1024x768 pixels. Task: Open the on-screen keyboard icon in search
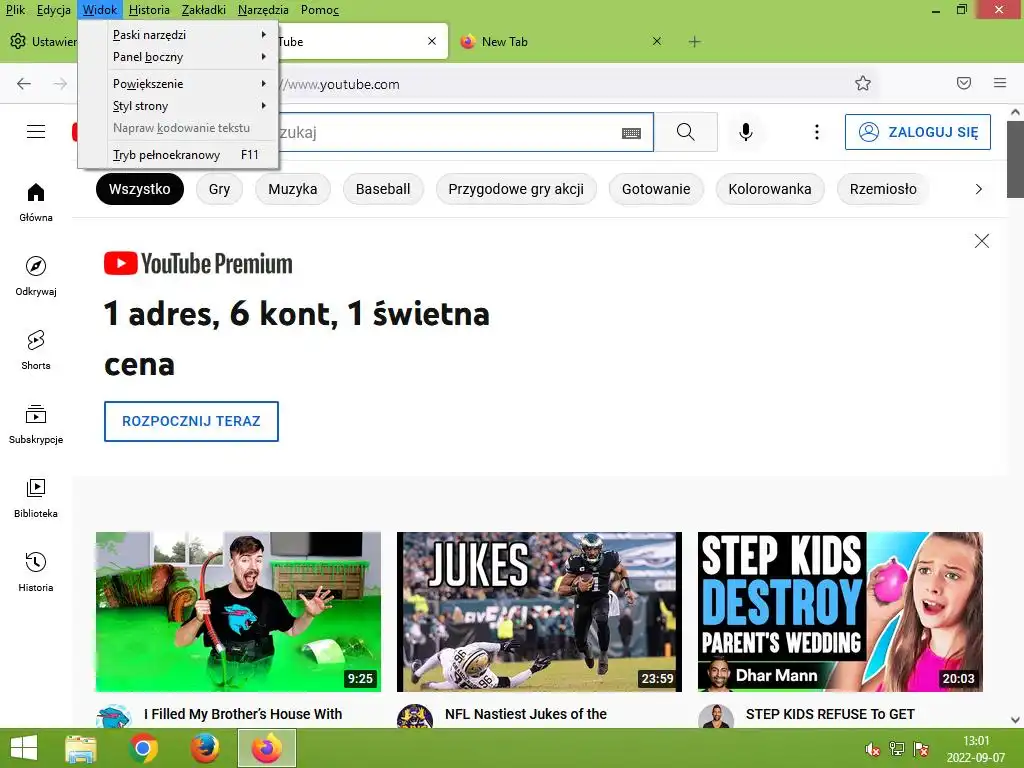[631, 133]
